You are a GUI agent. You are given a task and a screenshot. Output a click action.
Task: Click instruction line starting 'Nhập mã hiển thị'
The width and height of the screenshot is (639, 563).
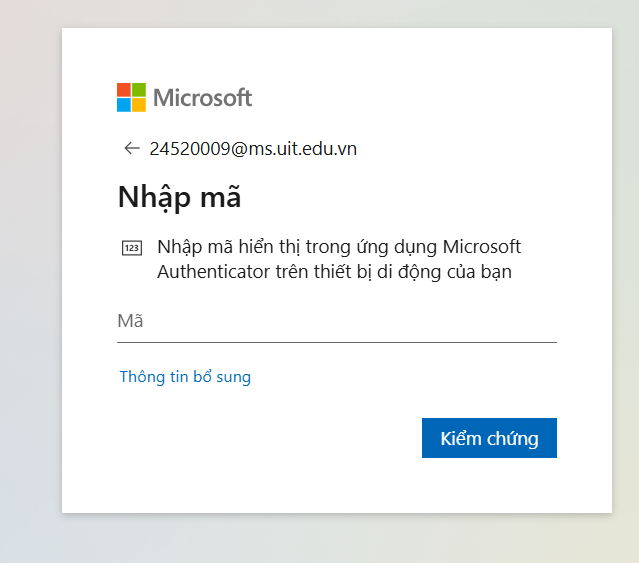coord(339,247)
